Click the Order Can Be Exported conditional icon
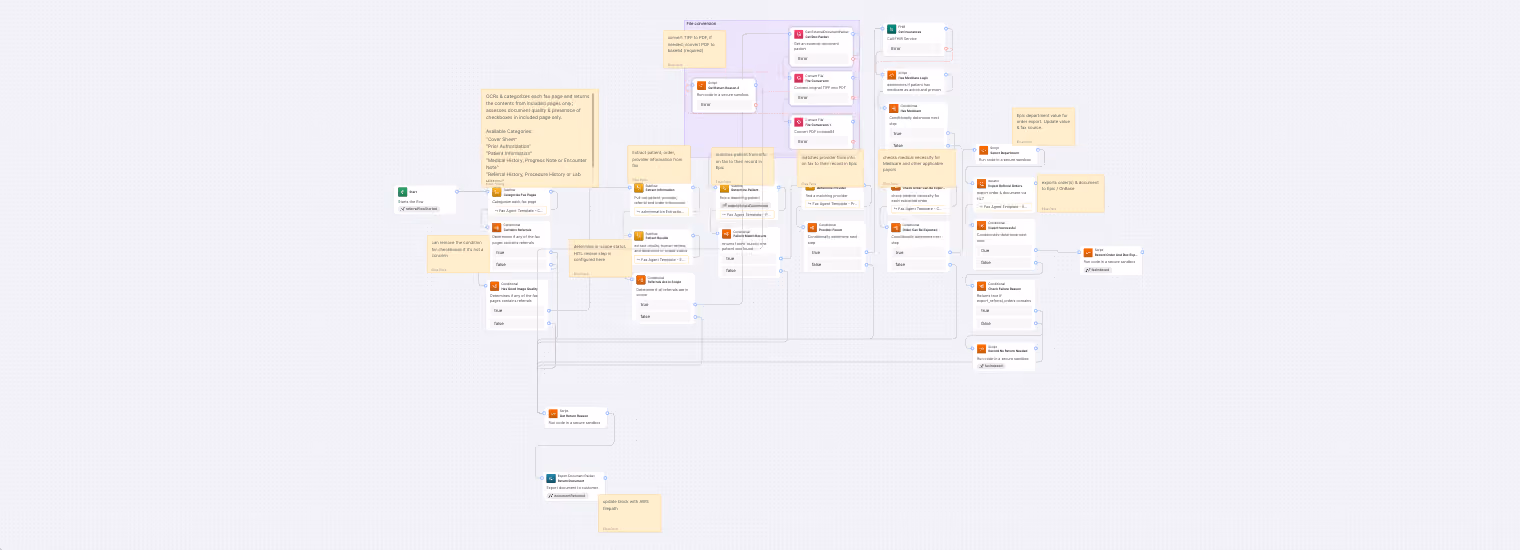Viewport: 1520px width, 550px height. [896, 227]
